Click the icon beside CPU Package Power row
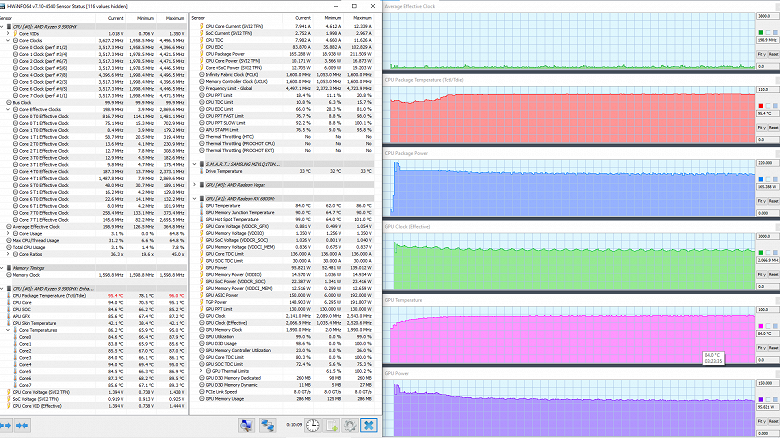The height and width of the screenshot is (438, 780). click(x=201, y=54)
